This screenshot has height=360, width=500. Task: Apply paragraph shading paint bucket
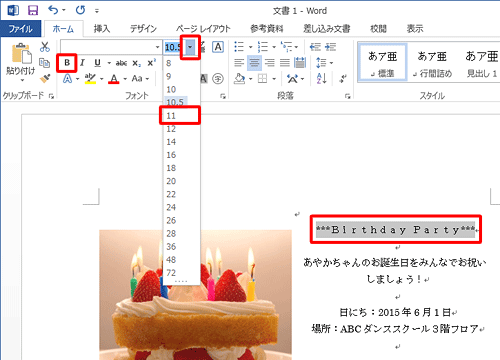coord(239,79)
